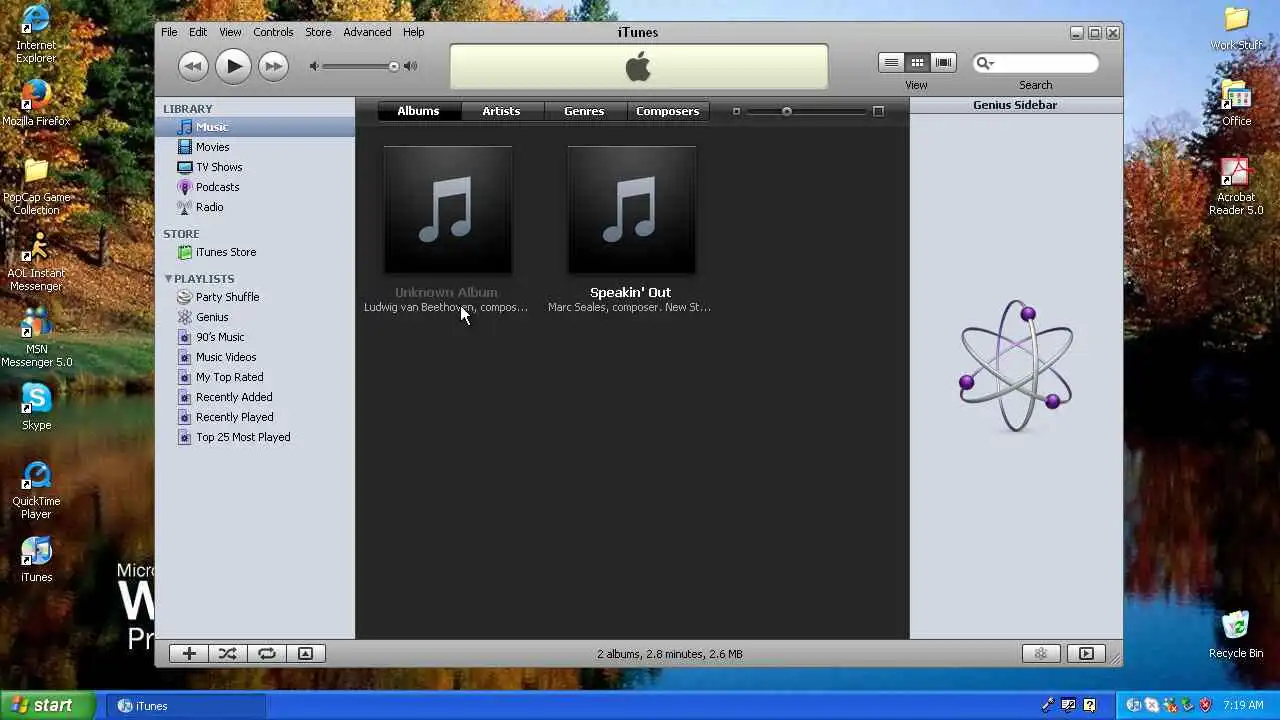Image resolution: width=1280 pixels, height=720 pixels.
Task: Skip forward with the Next track button
Action: (x=273, y=66)
